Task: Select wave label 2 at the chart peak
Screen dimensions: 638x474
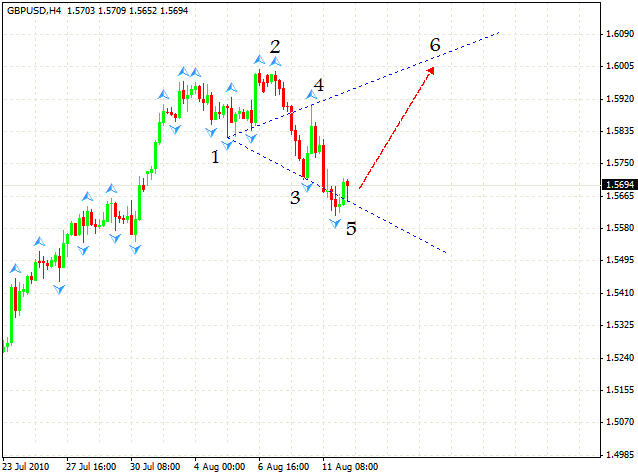Action: [275, 47]
